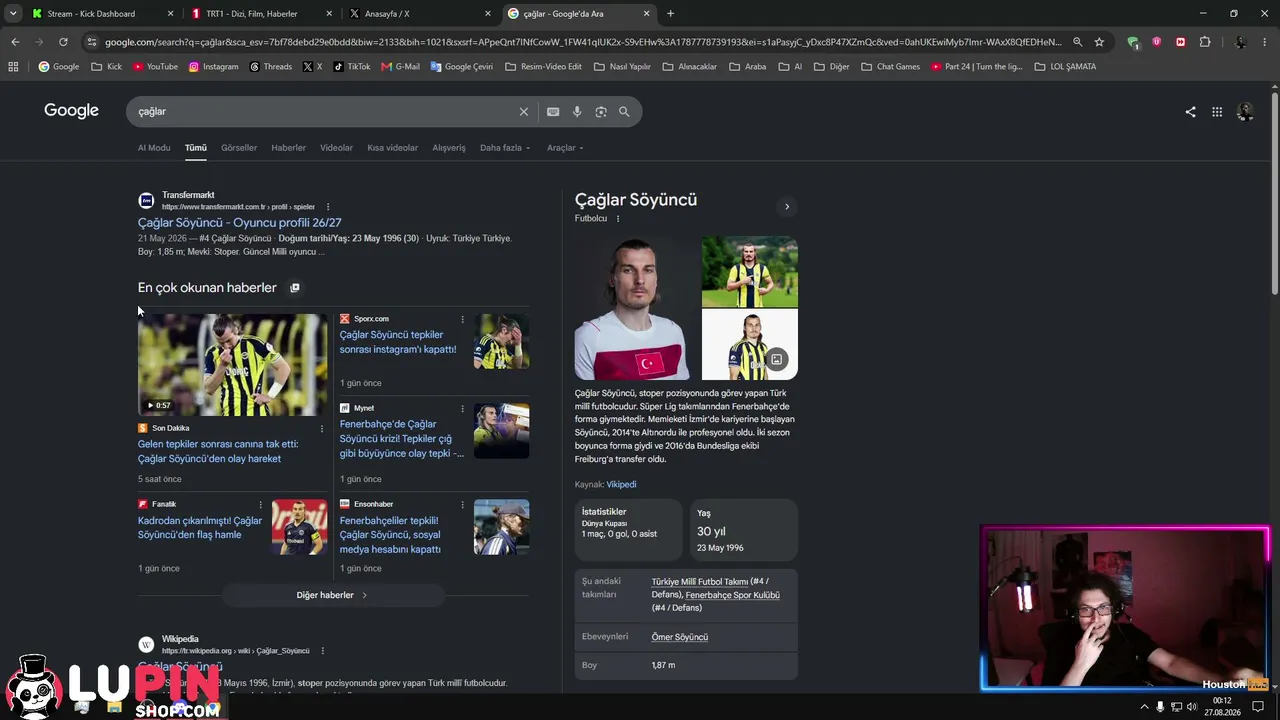Screen dimensions: 1280x720
Task: Select the Haberler search tab
Action: (288, 148)
